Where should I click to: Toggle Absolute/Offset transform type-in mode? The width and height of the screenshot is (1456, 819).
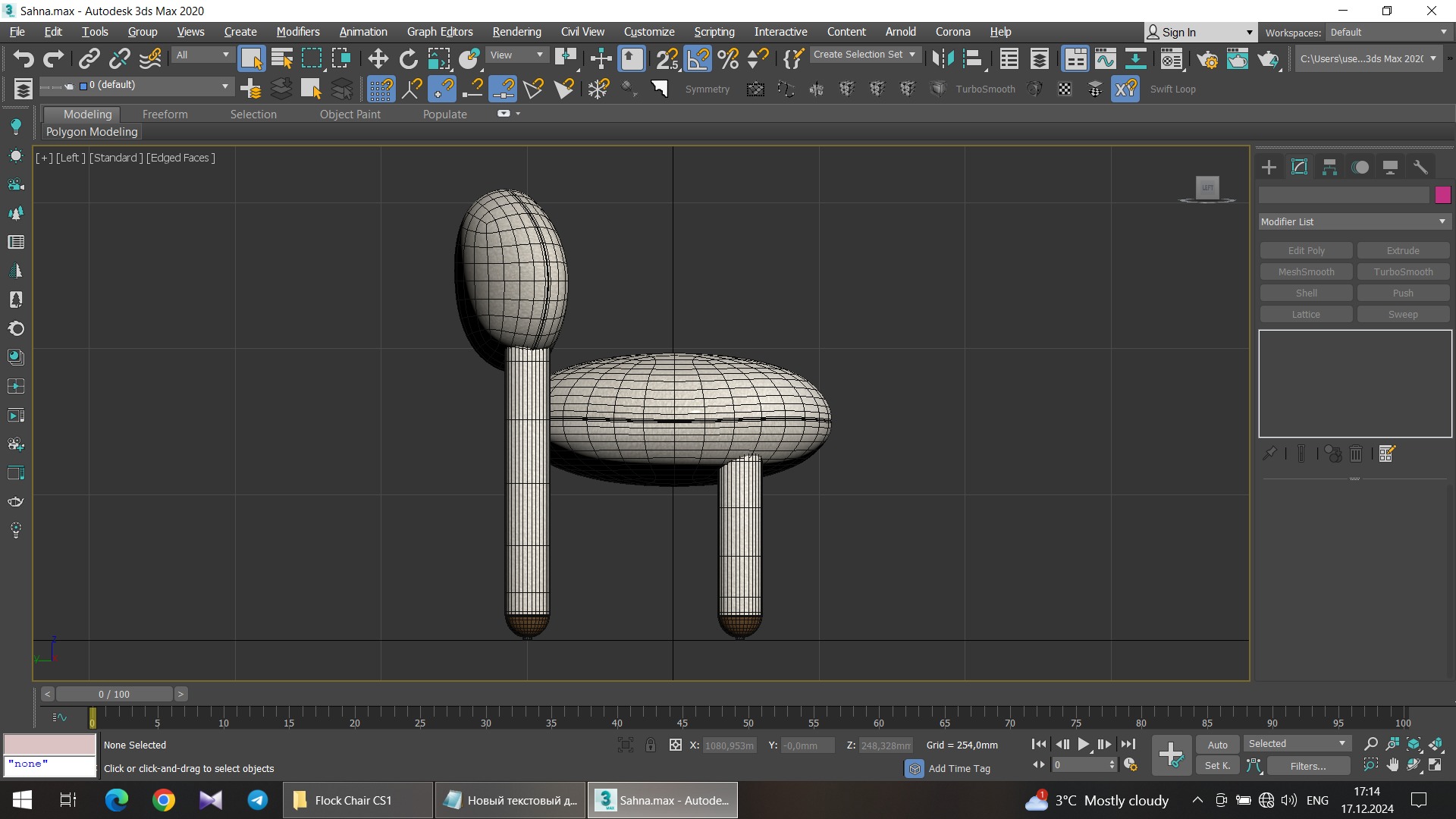point(676,745)
